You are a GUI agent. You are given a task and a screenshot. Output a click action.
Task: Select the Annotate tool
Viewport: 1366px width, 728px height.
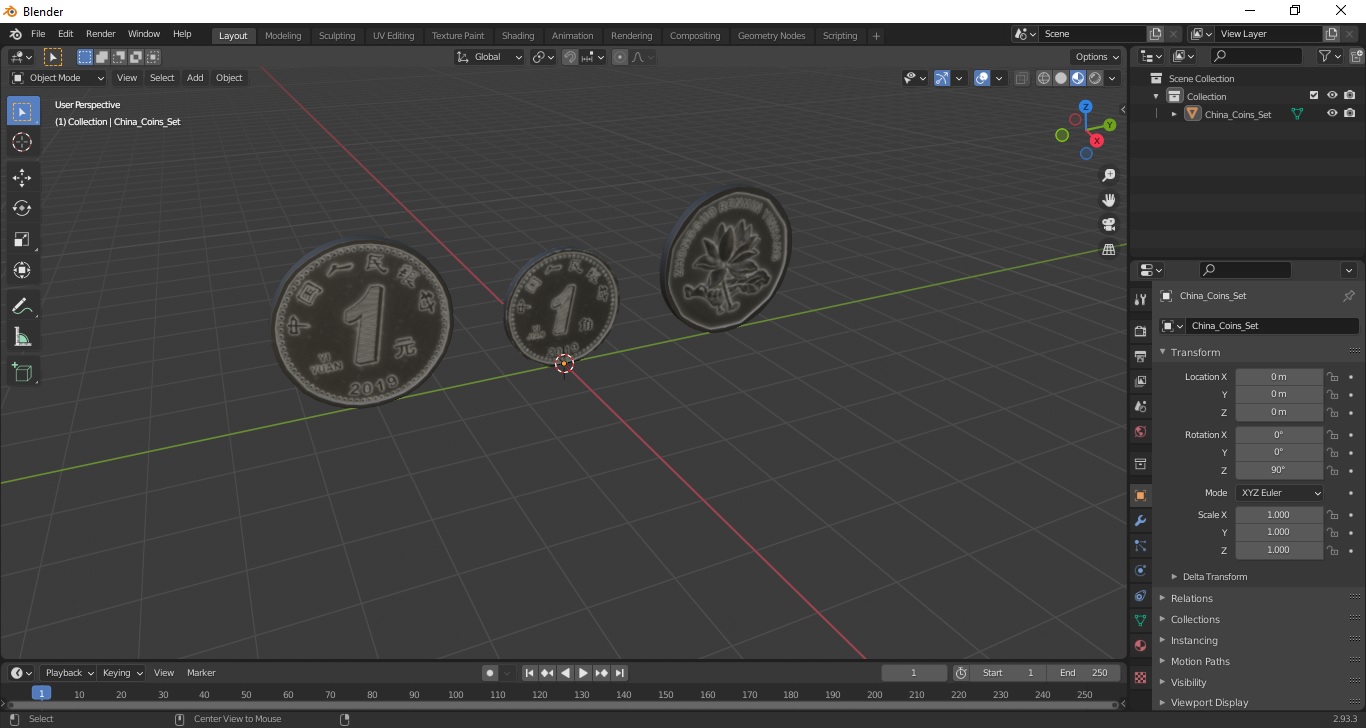[22, 305]
